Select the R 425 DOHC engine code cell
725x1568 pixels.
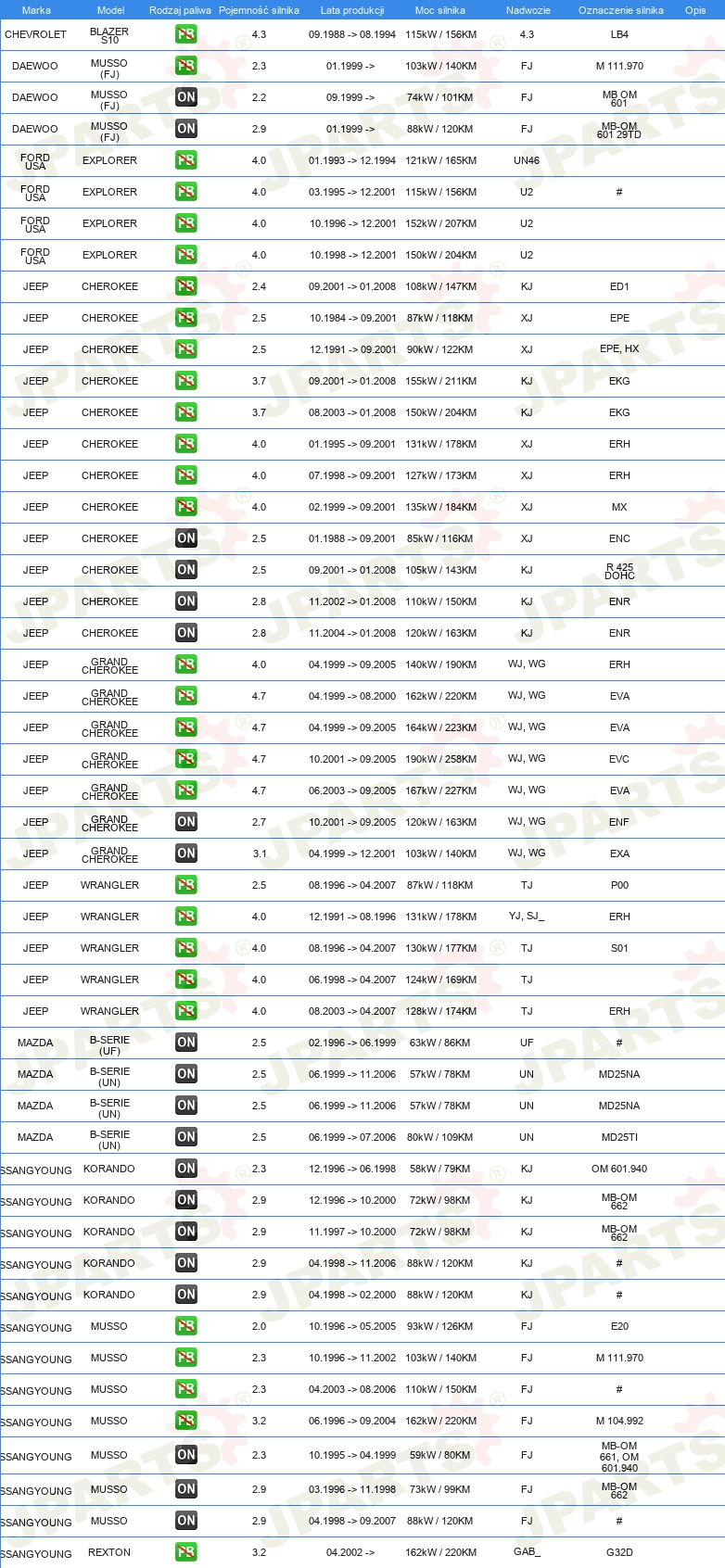(619, 571)
